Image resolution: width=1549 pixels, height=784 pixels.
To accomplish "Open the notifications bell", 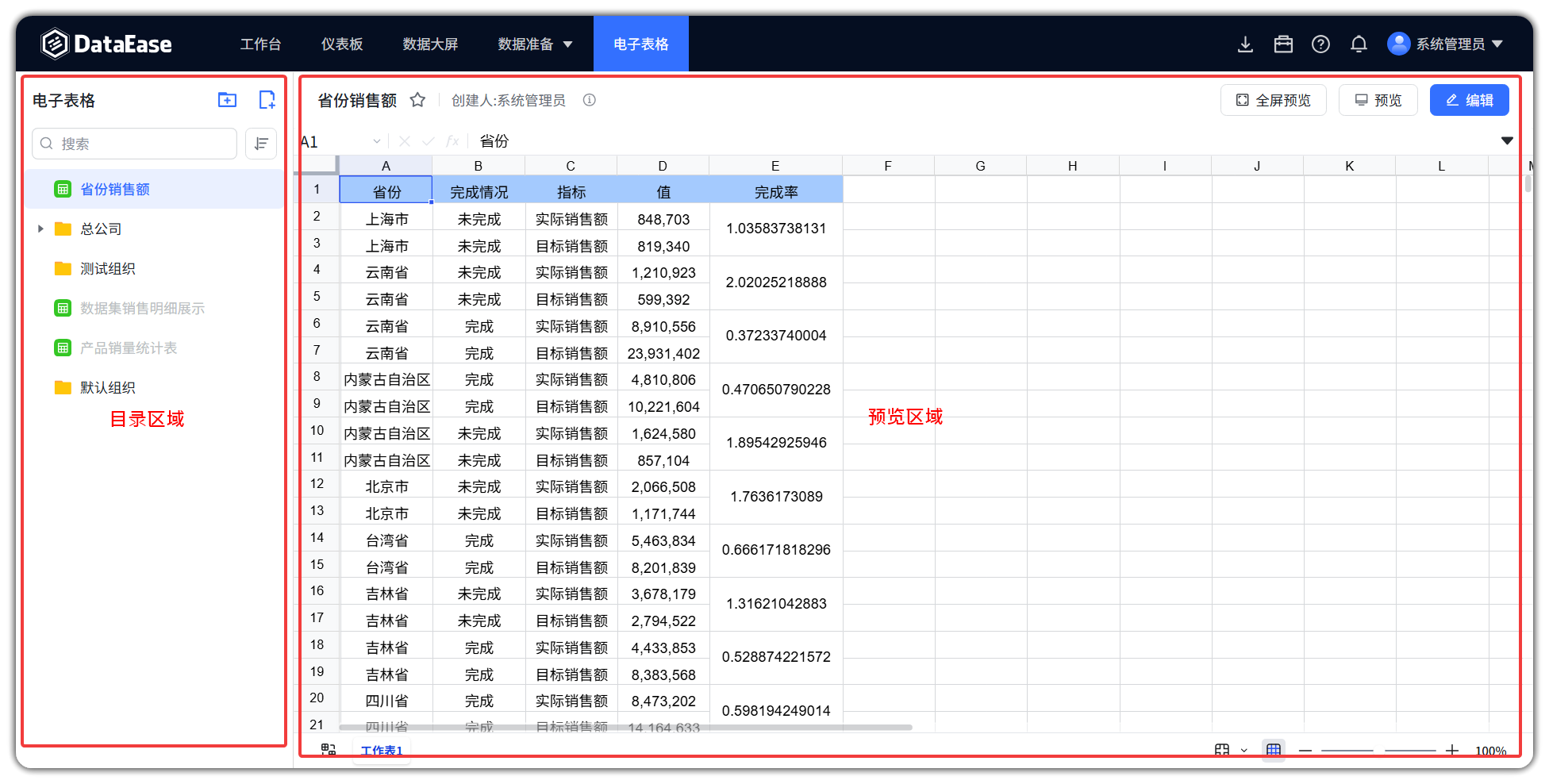I will click(1359, 44).
